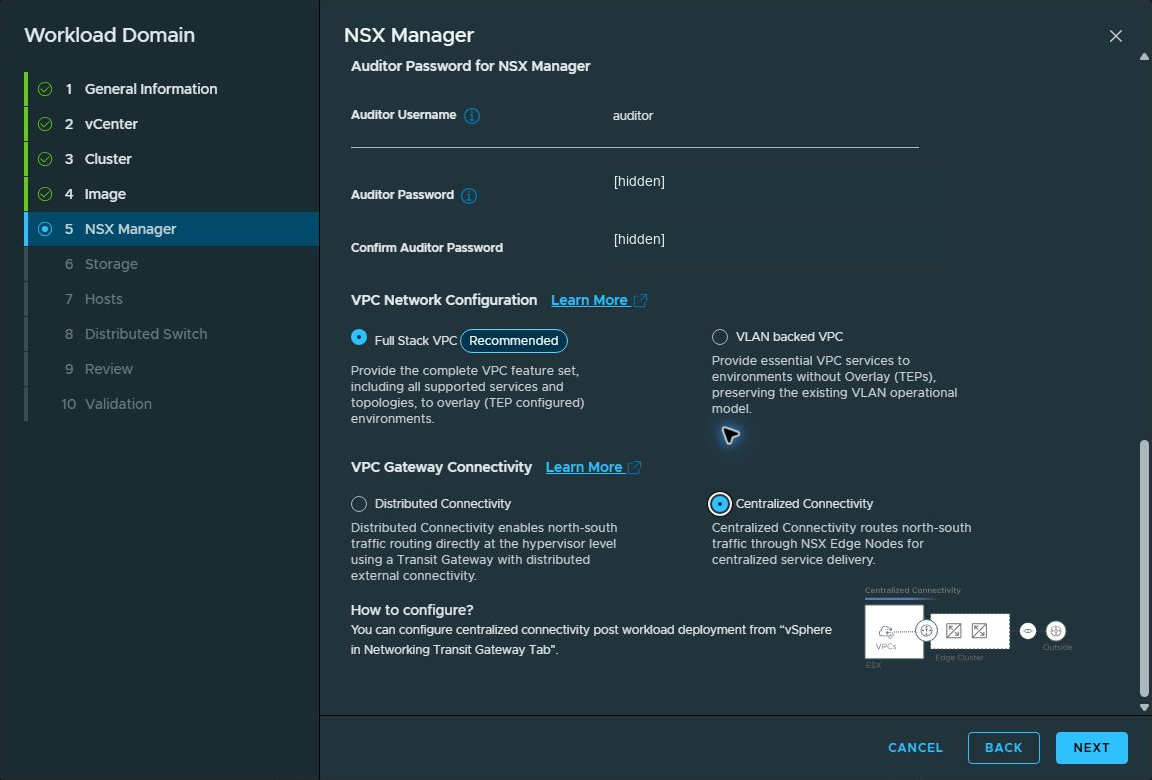Click the 'How to configure?' heading
1152x780 pixels.
(412, 610)
